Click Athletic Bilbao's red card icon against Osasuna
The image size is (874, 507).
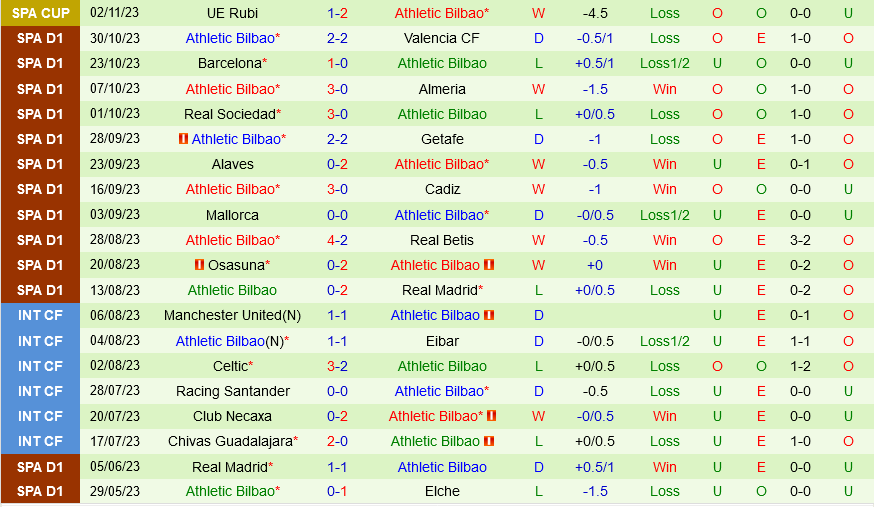point(489,265)
